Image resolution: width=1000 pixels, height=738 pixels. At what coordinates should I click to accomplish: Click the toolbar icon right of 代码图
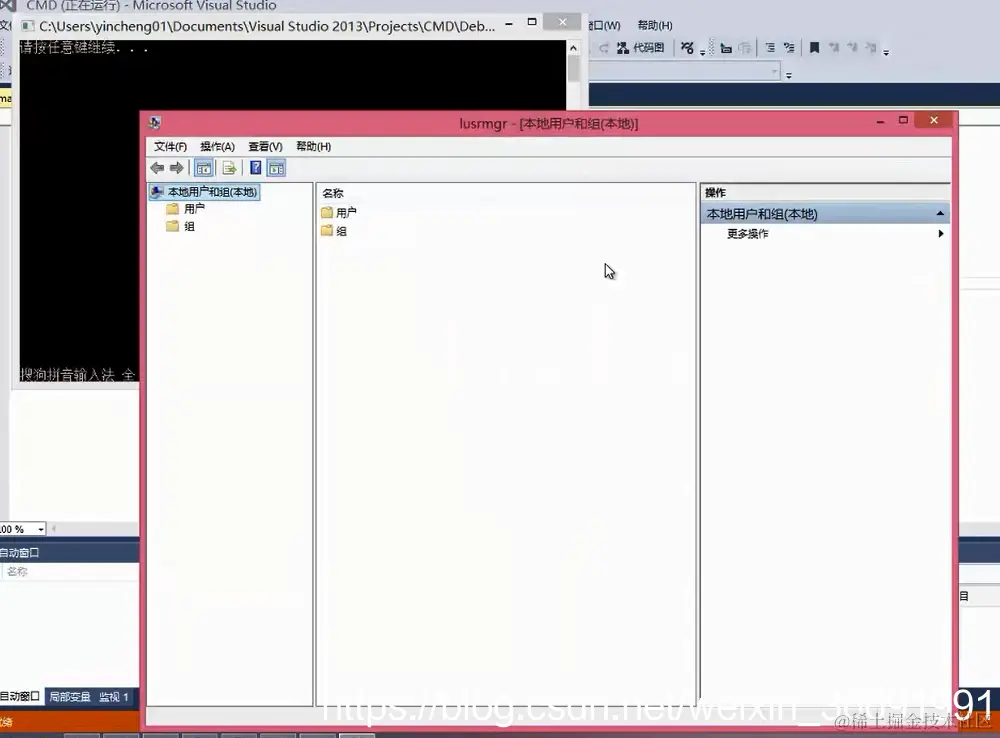(687, 48)
